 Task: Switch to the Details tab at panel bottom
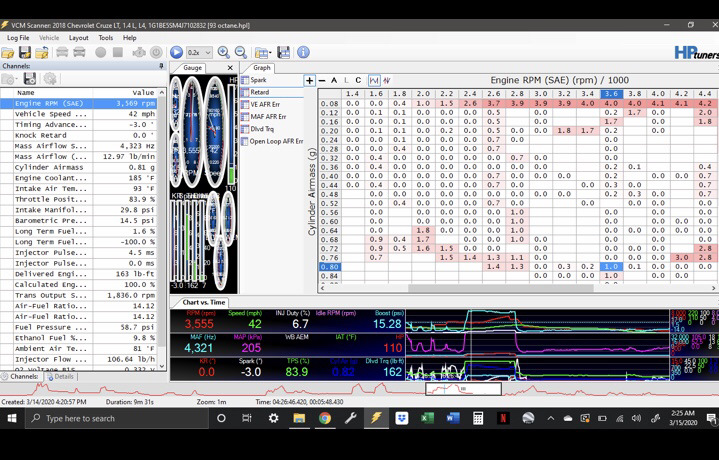(60, 377)
